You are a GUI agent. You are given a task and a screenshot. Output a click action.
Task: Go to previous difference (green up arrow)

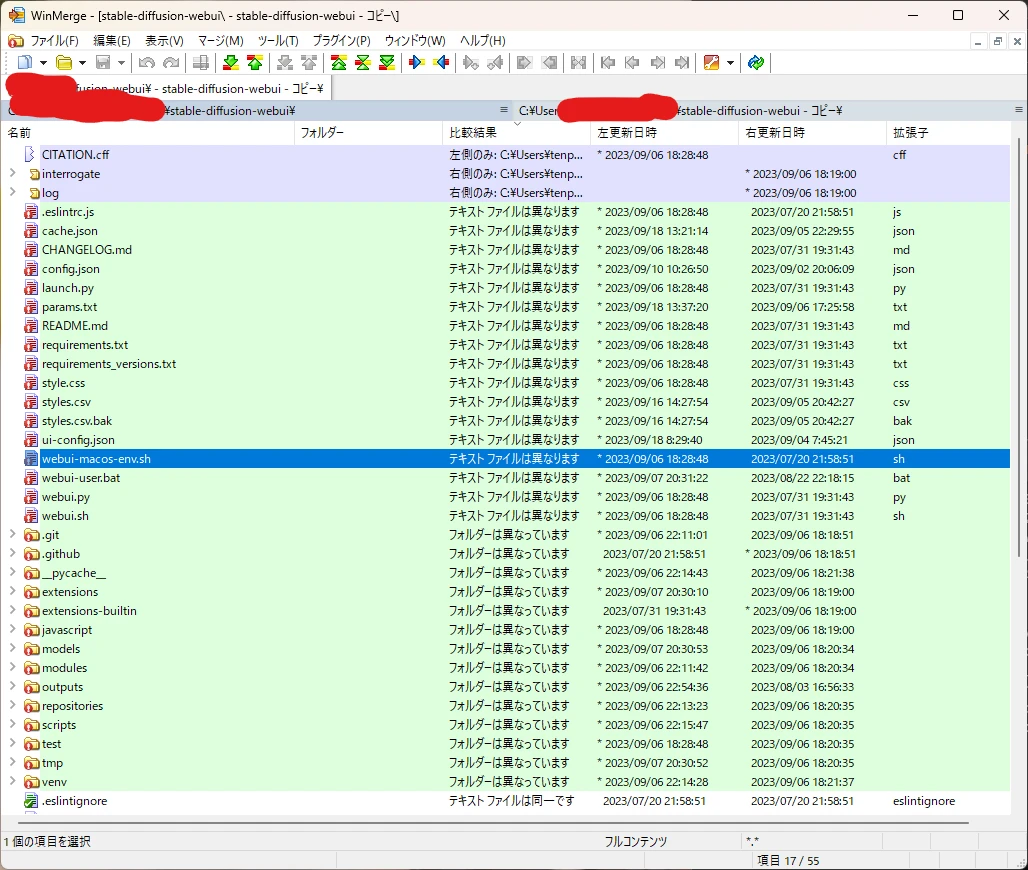255,63
